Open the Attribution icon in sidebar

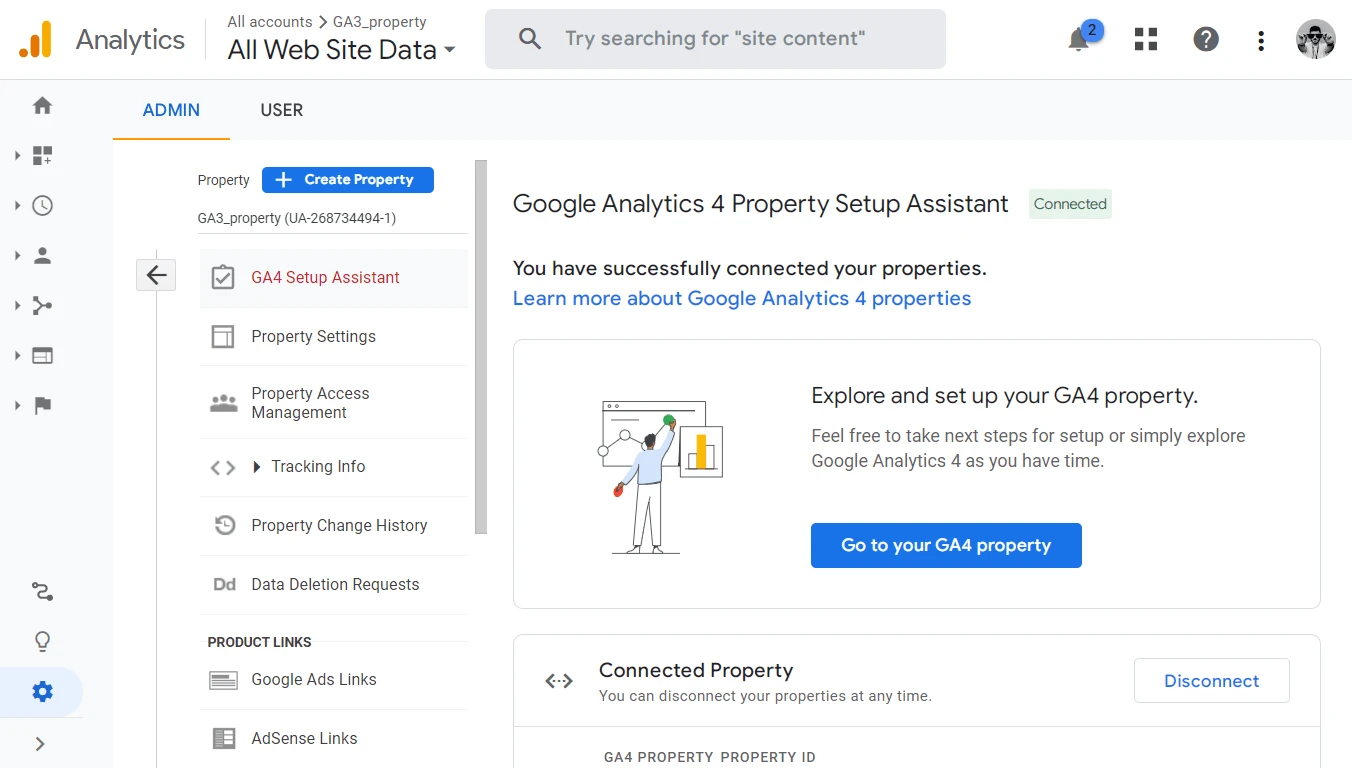click(42, 592)
